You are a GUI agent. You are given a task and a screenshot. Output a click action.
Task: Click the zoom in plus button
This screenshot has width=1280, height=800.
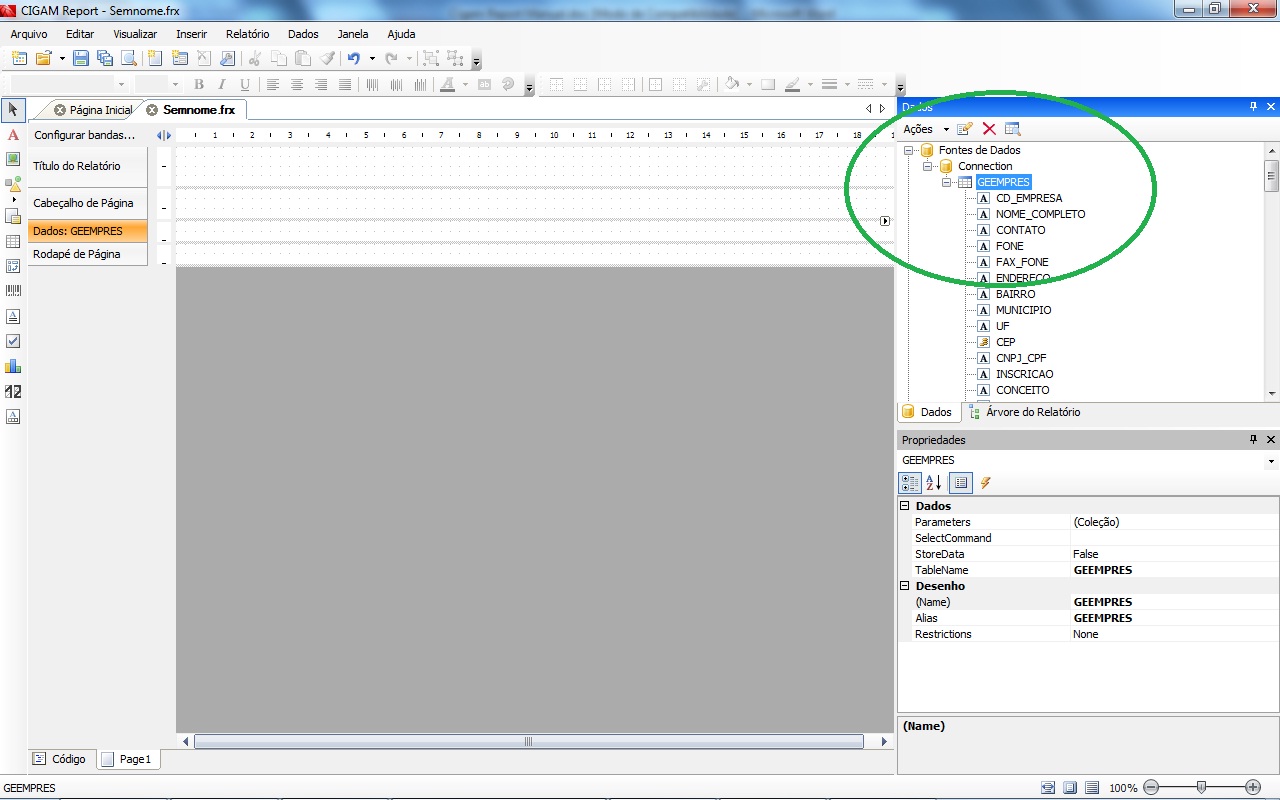coord(1253,788)
